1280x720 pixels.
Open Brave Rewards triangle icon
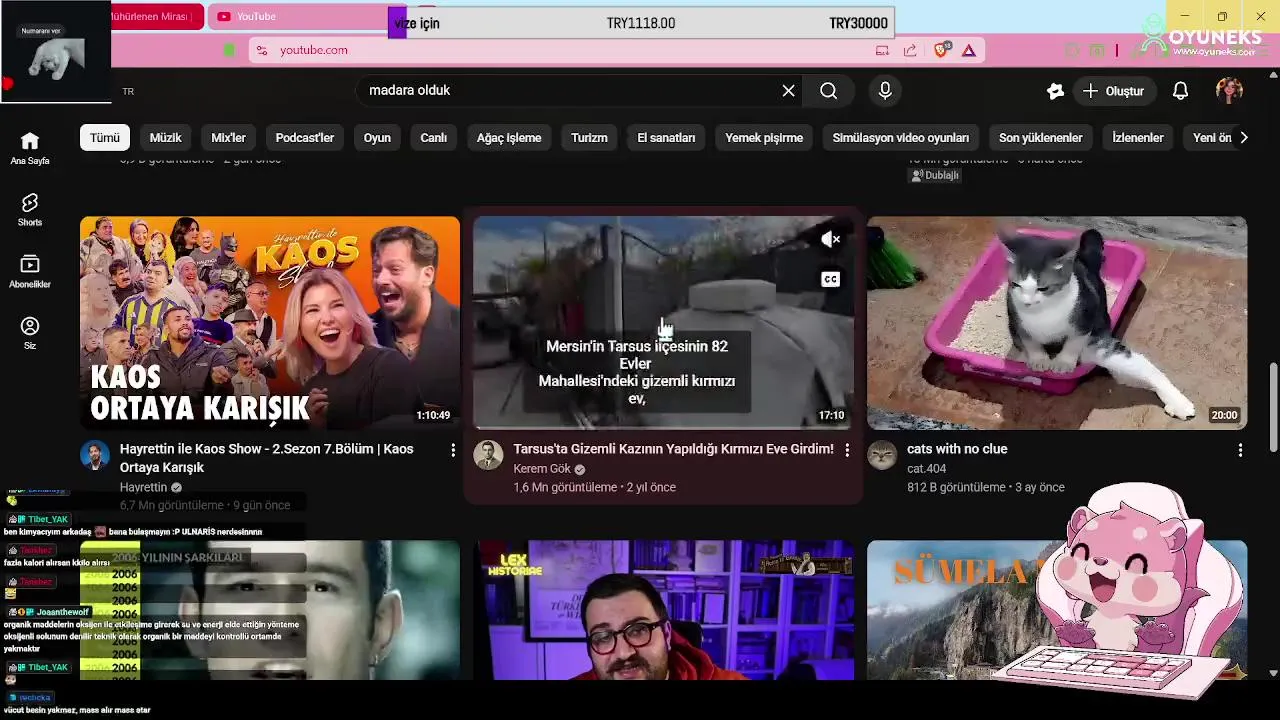click(969, 50)
